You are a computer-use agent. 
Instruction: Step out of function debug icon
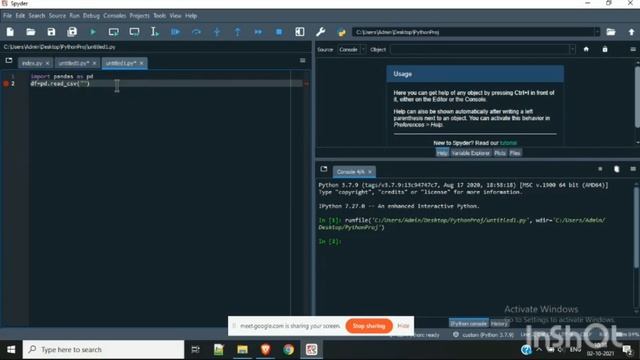click(x=238, y=32)
